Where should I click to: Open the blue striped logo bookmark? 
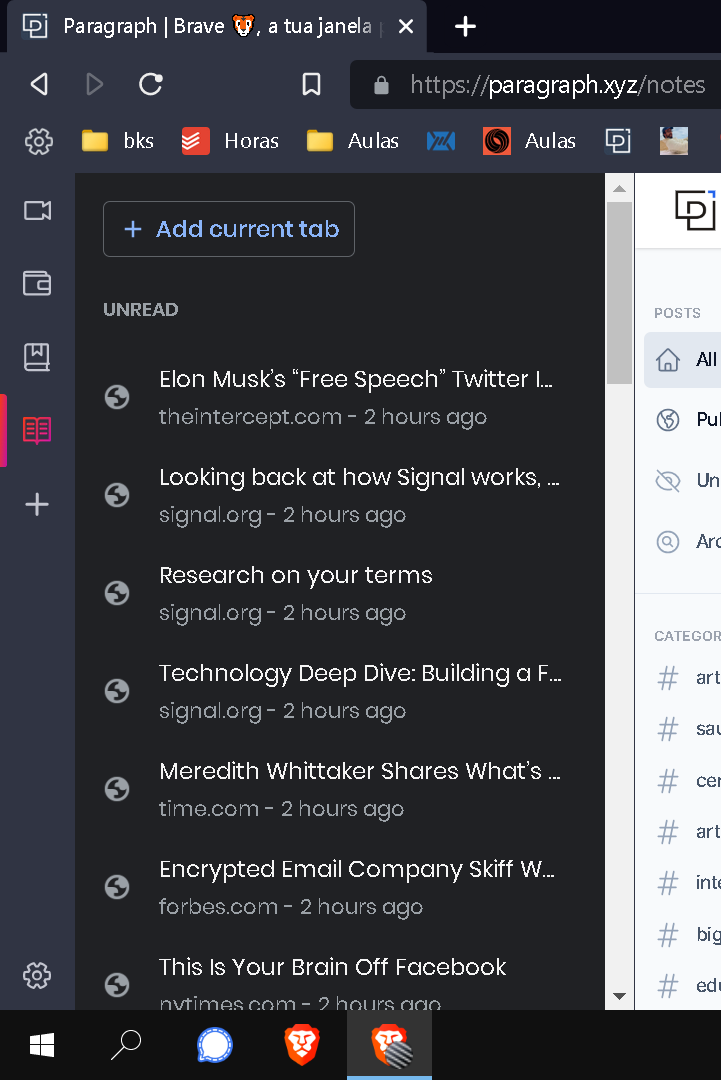point(441,141)
